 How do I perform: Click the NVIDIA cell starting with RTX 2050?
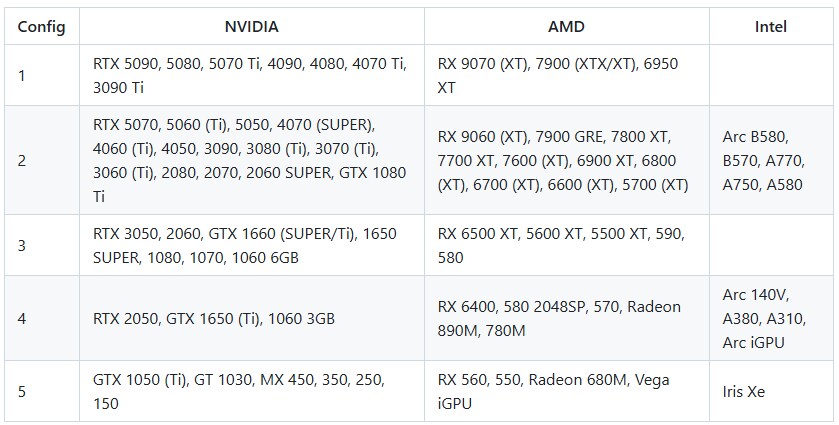click(214, 318)
